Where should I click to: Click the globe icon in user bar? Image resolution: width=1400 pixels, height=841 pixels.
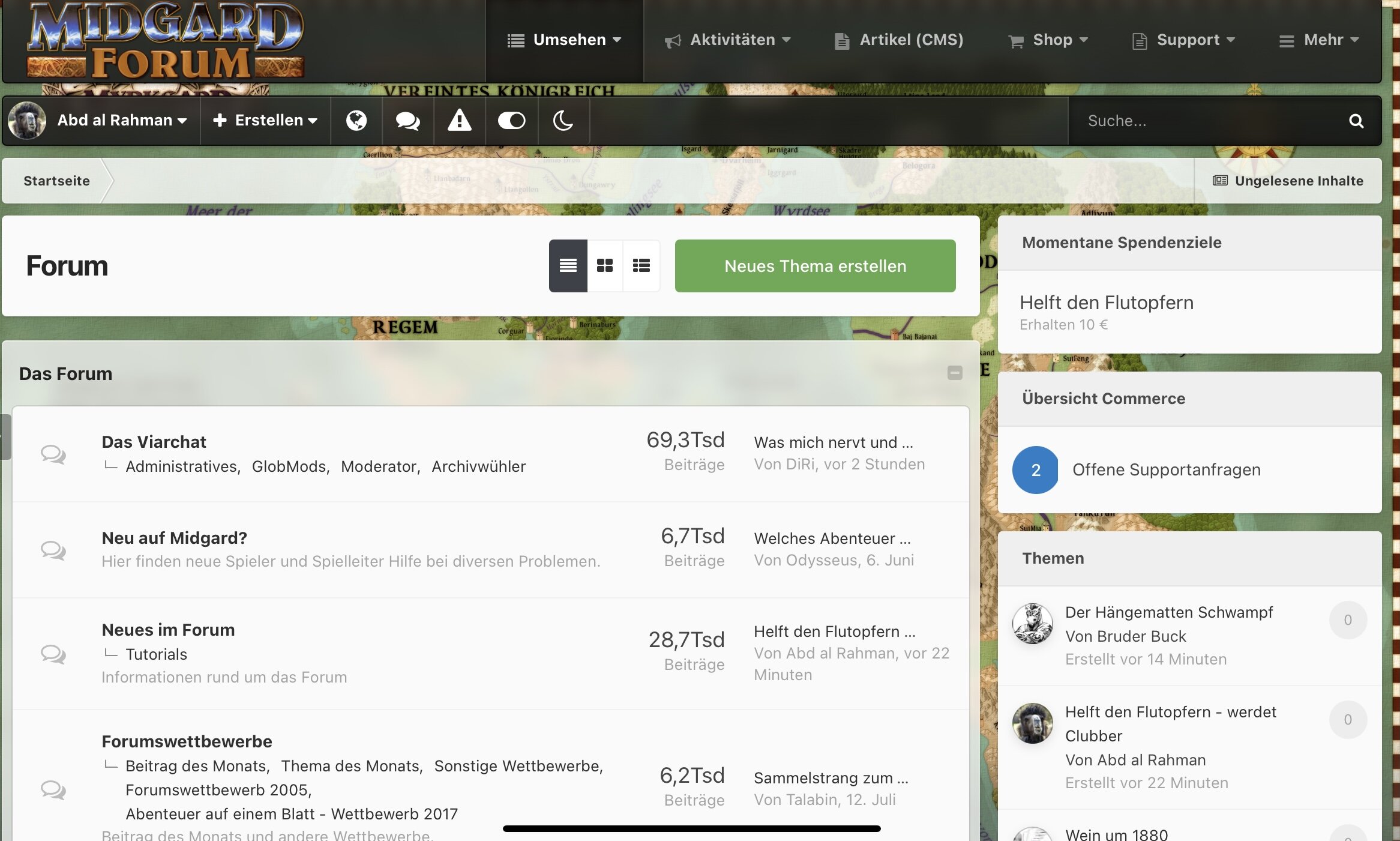[356, 121]
